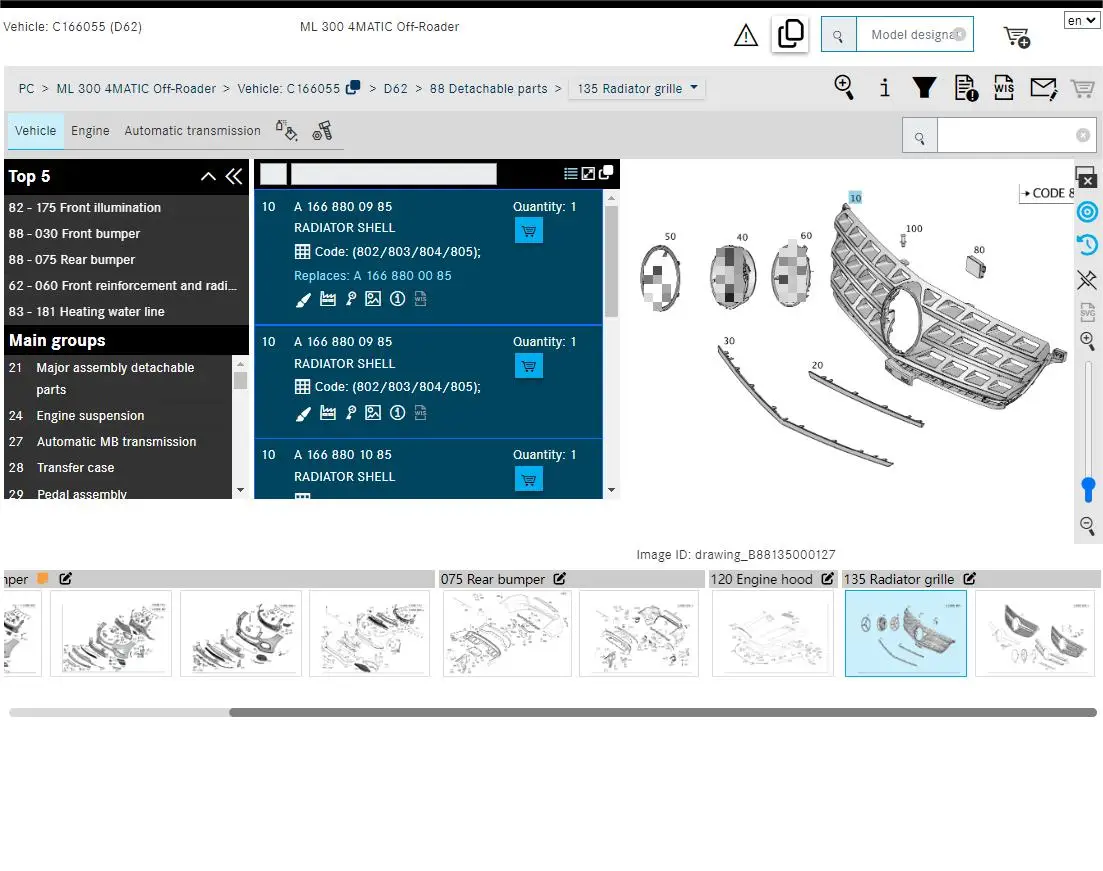The image size is (1103, 871).
Task: Collapse the Top 5 section chevron
Action: tap(208, 177)
